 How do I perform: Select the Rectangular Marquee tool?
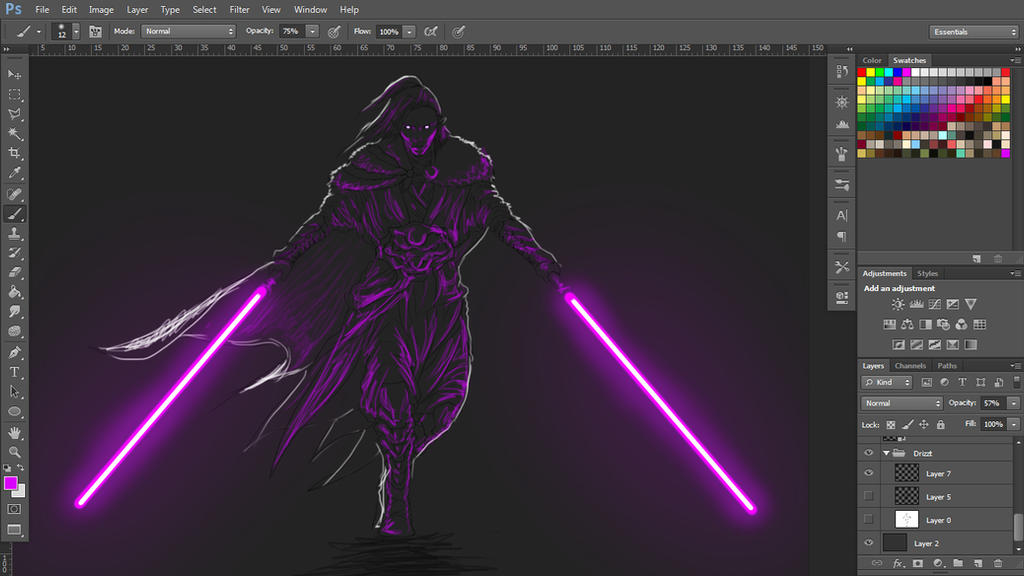click(14, 95)
